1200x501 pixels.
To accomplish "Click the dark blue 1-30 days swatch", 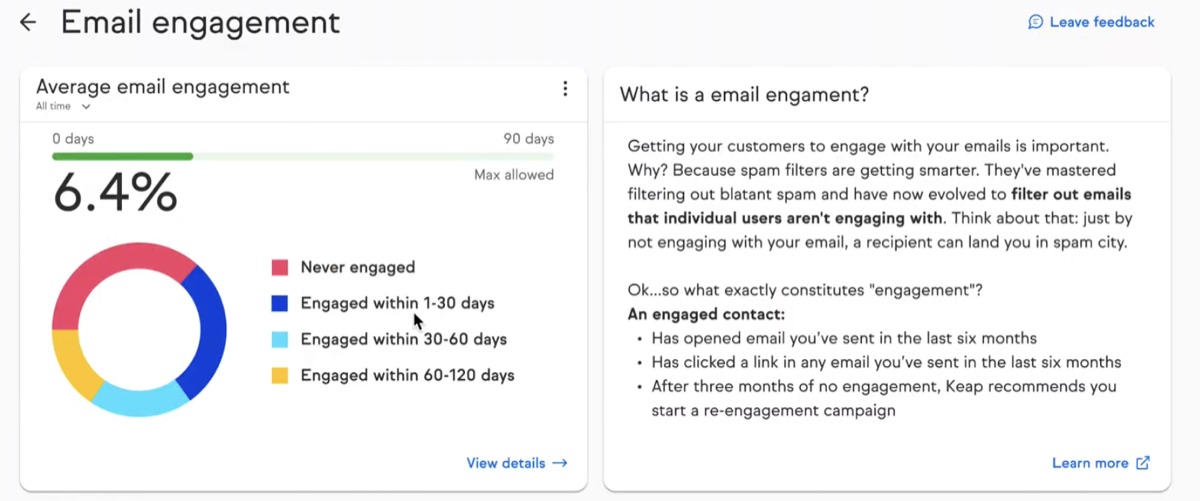I will tap(280, 303).
